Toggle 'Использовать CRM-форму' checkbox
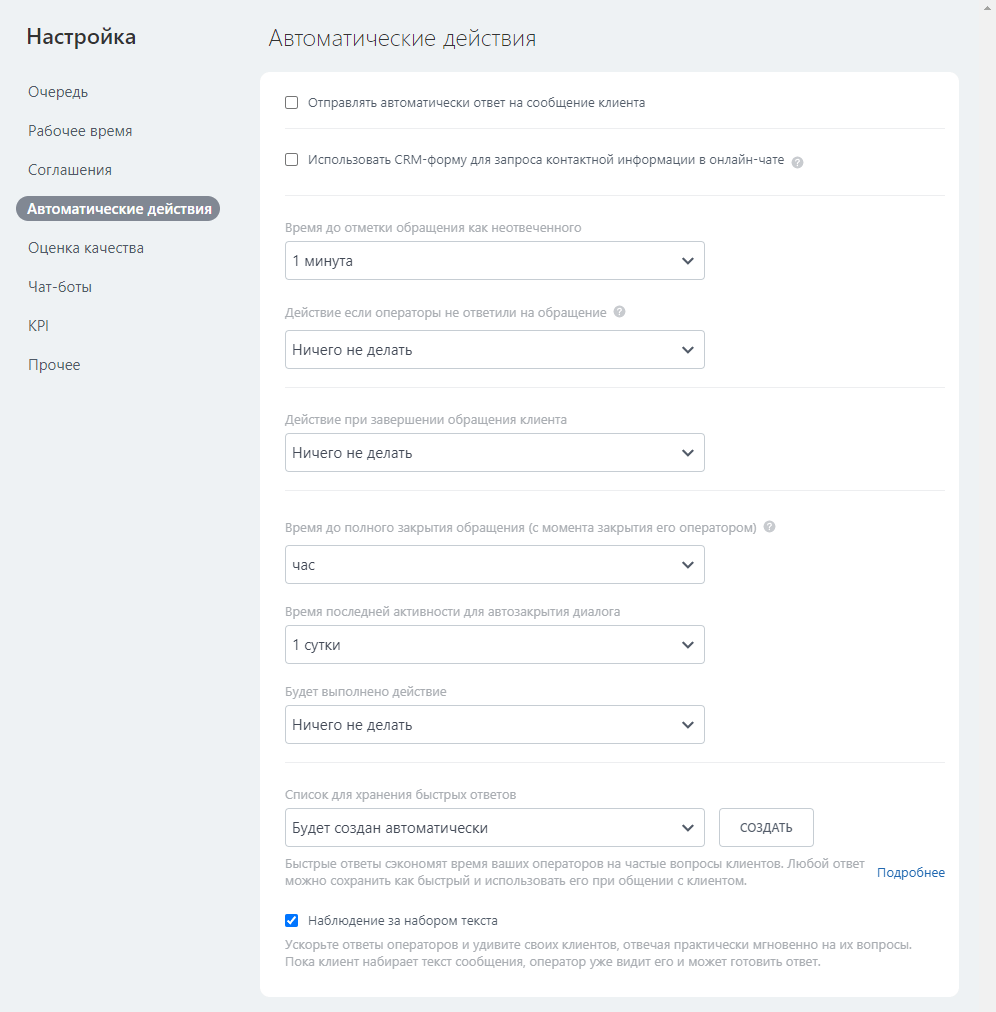This screenshot has width=996, height=1012. pos(292,159)
